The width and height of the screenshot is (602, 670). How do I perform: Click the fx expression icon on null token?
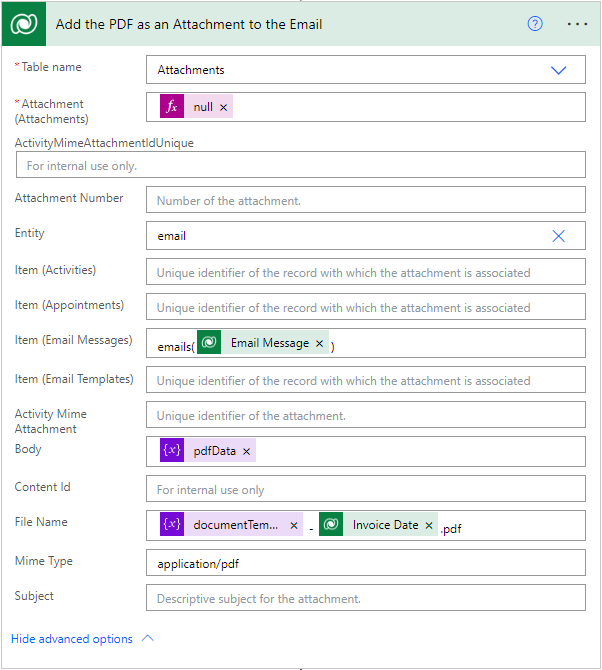coord(172,107)
